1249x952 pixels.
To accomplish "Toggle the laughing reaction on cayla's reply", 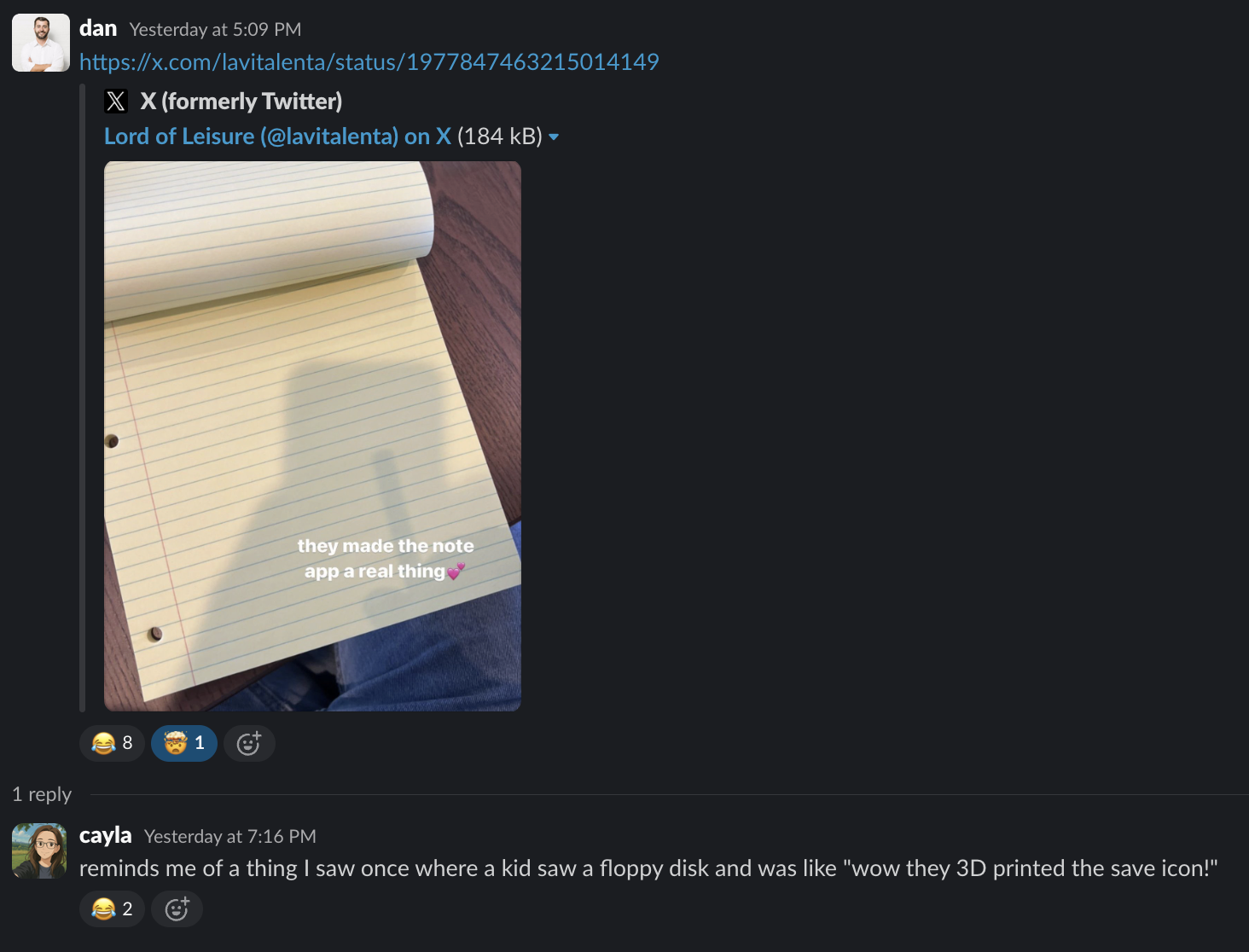I will (x=112, y=908).
